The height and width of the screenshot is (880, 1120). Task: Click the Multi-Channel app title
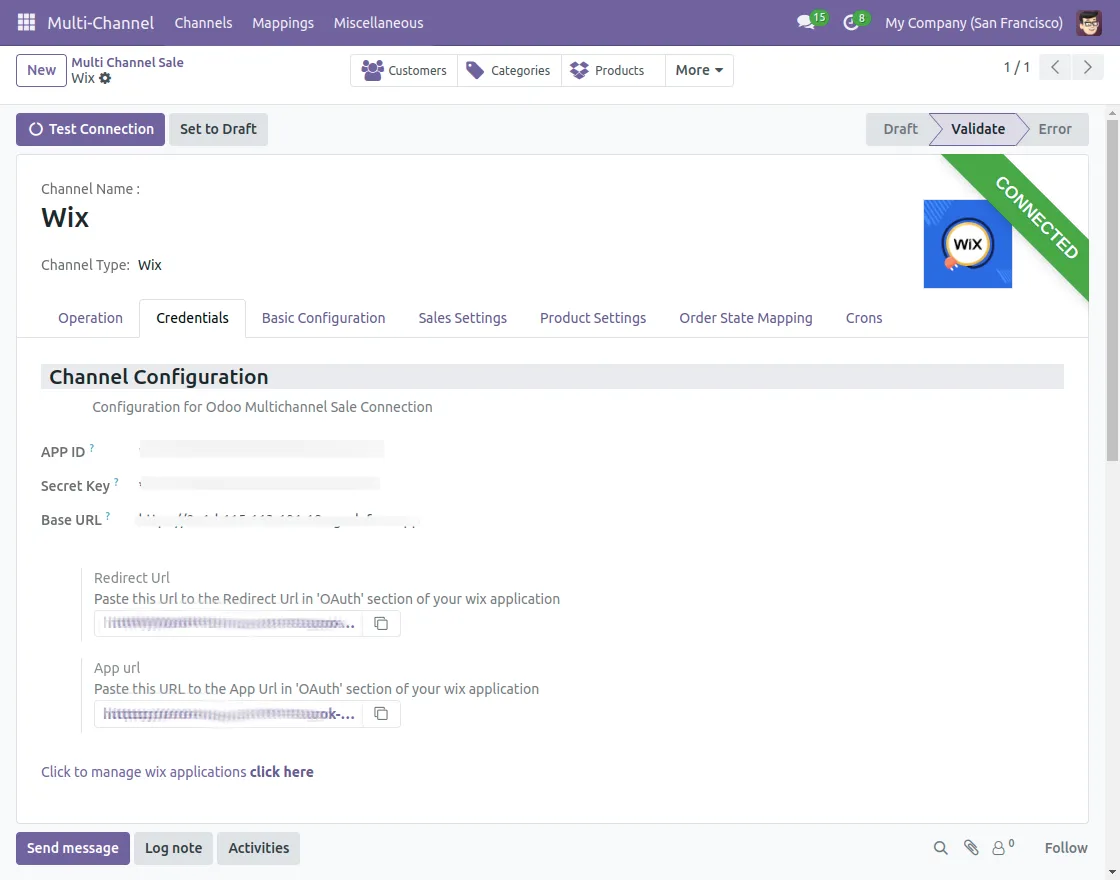point(101,23)
